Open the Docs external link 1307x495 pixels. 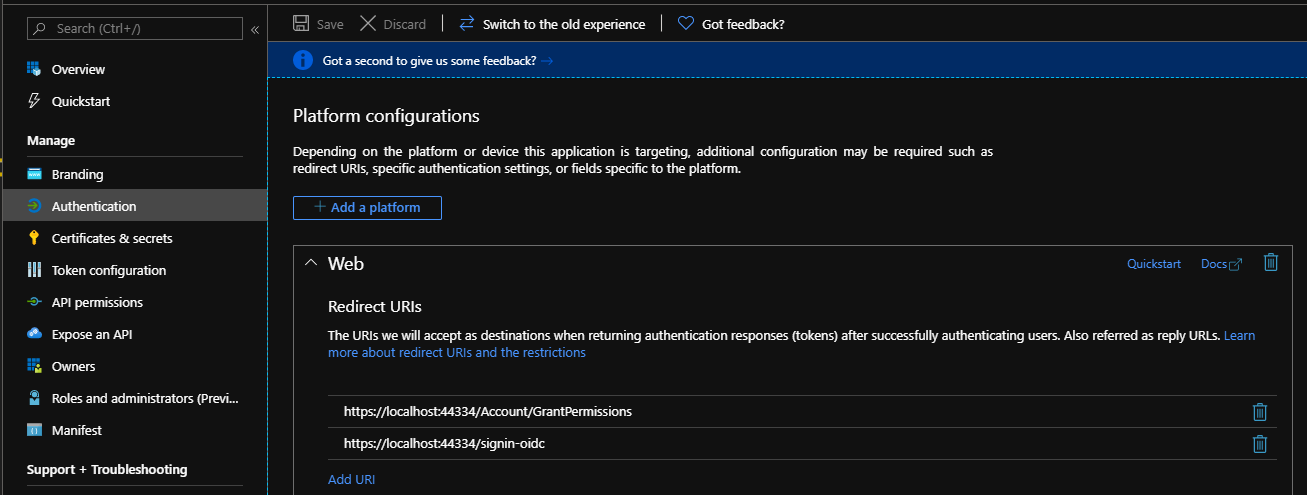point(1221,264)
